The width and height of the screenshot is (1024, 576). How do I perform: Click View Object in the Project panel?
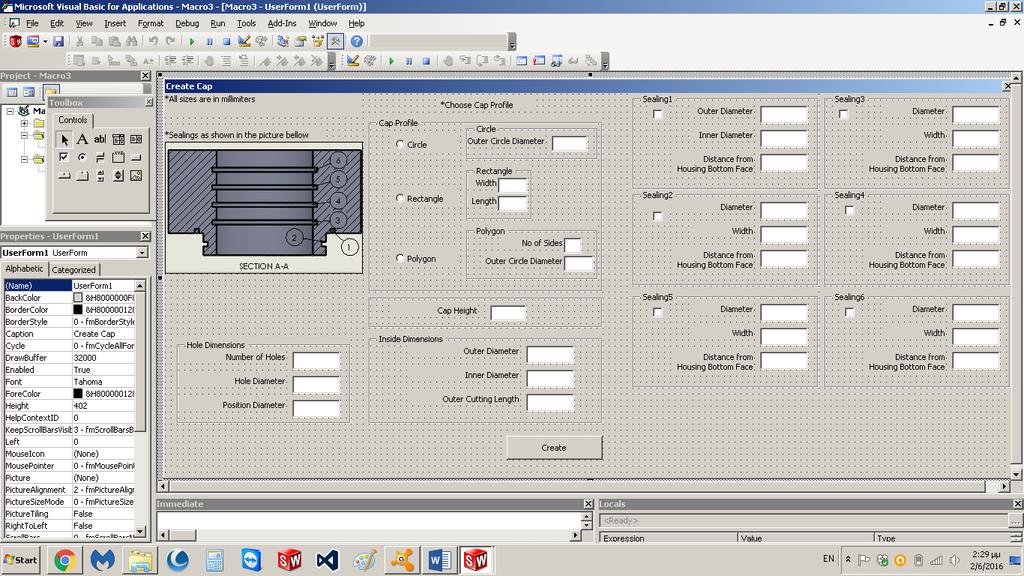tap(29, 91)
